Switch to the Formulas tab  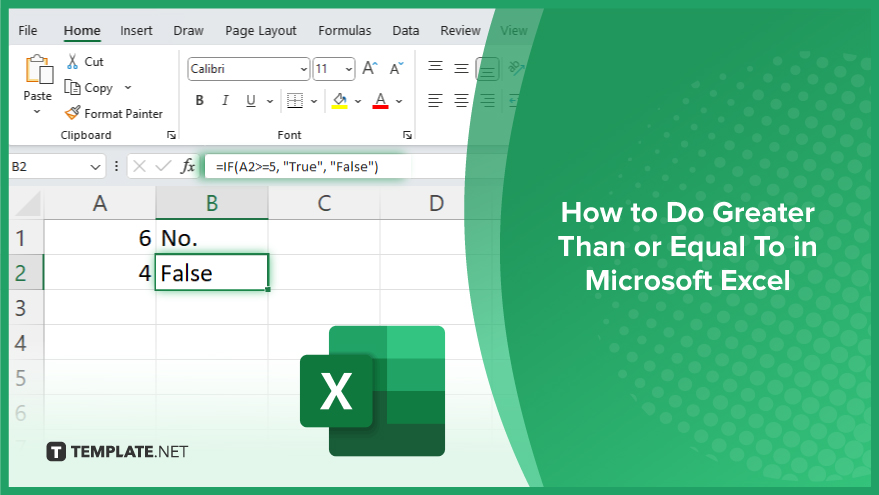(x=345, y=30)
